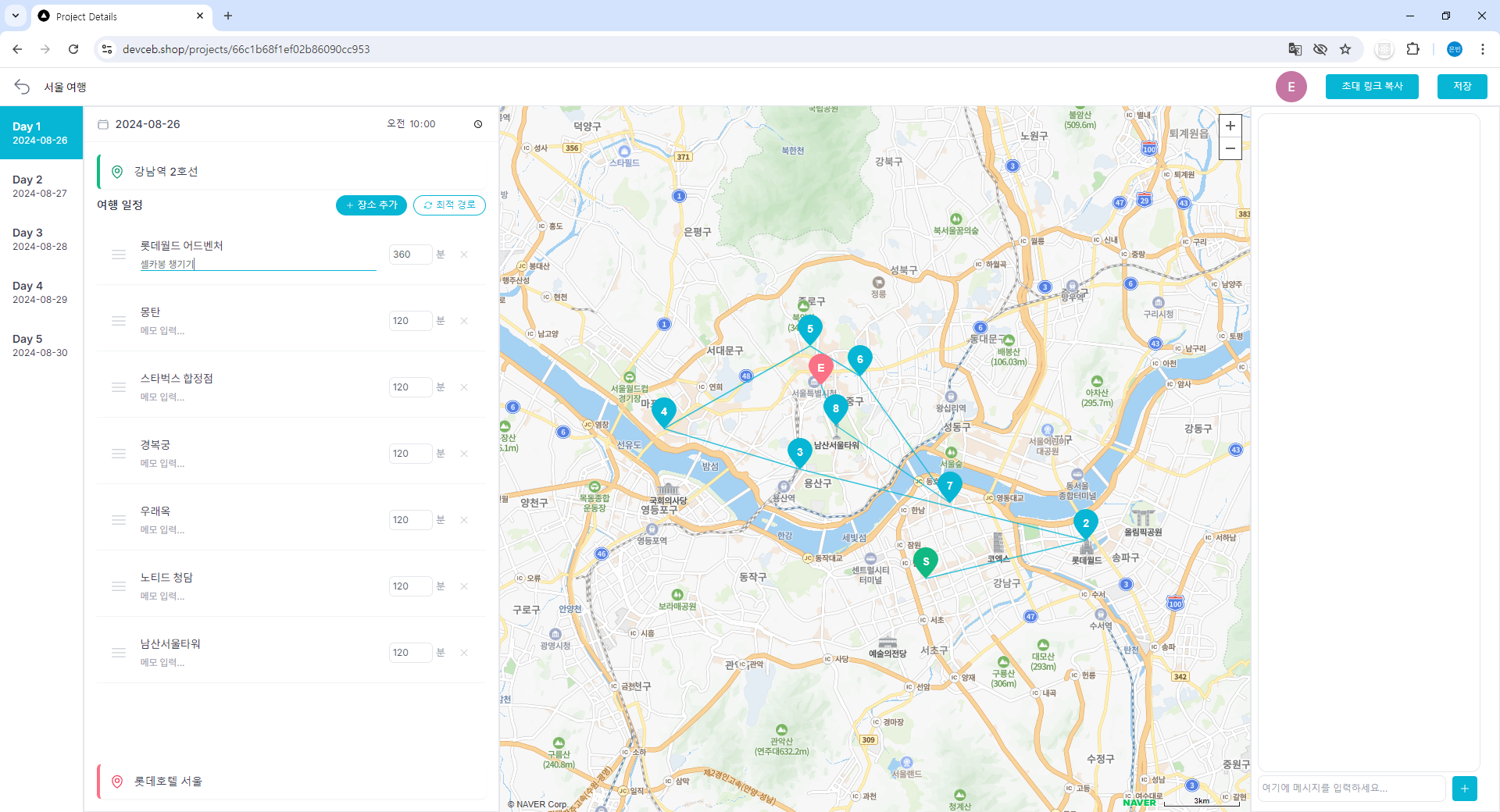Click the chat message input field

point(1352,789)
